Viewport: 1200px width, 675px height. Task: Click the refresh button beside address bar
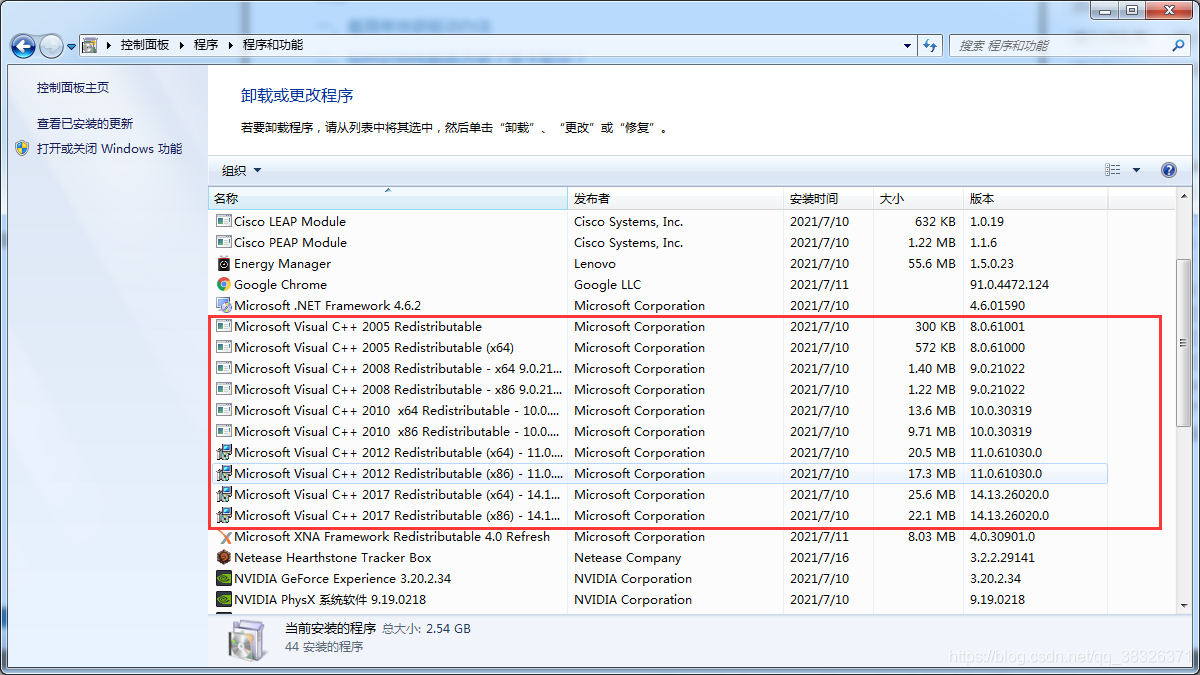[x=931, y=45]
